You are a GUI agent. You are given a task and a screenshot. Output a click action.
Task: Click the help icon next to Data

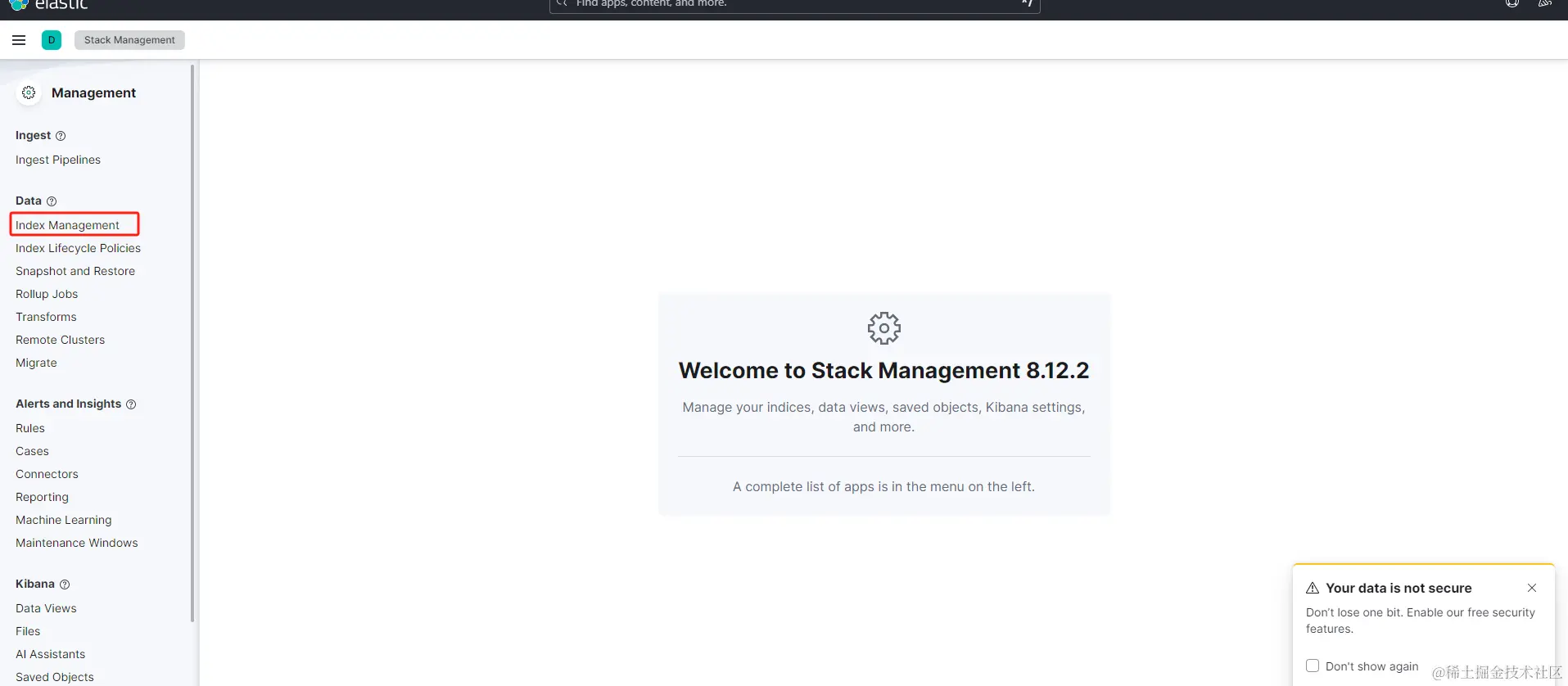point(52,201)
